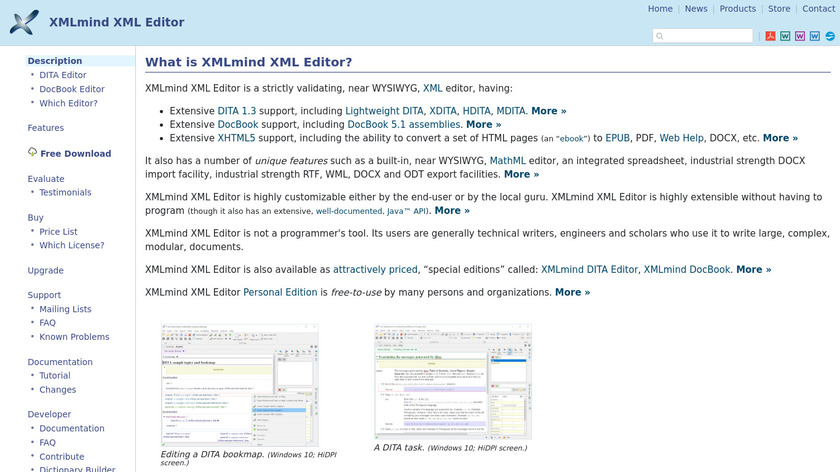Follow the HDITA link

(476, 111)
